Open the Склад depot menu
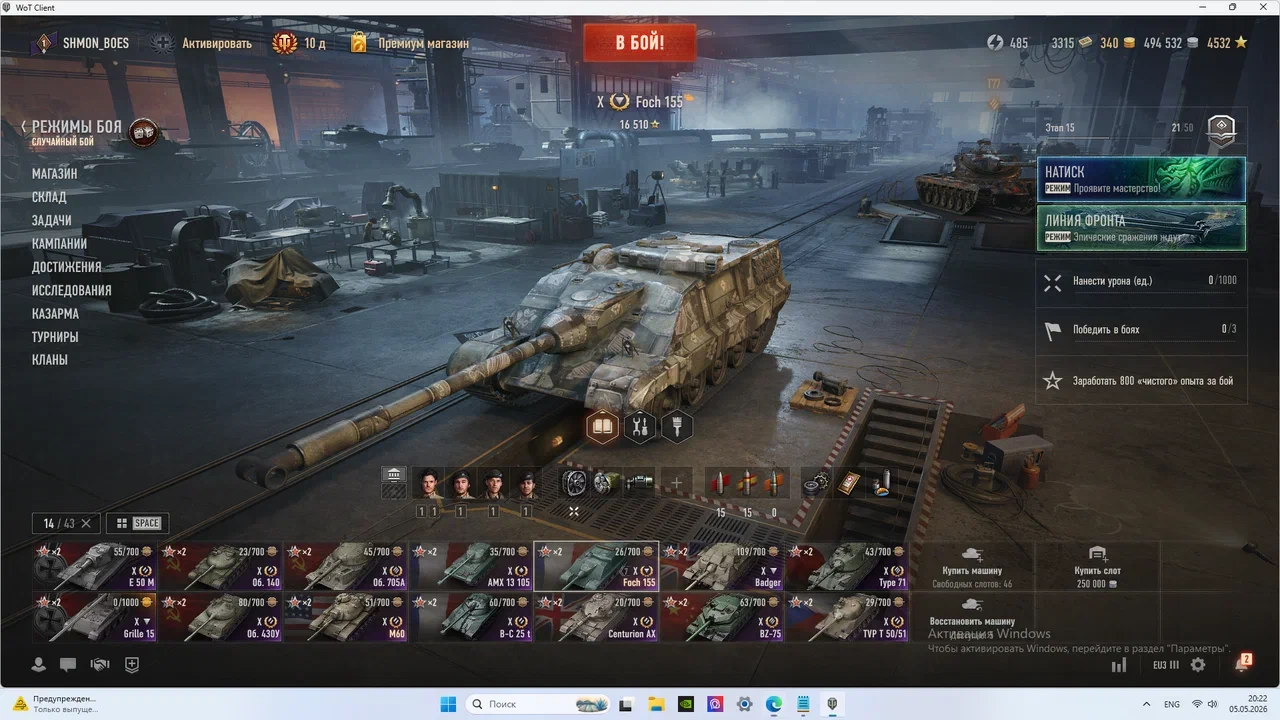This screenshot has height=720, width=1280. [x=49, y=197]
